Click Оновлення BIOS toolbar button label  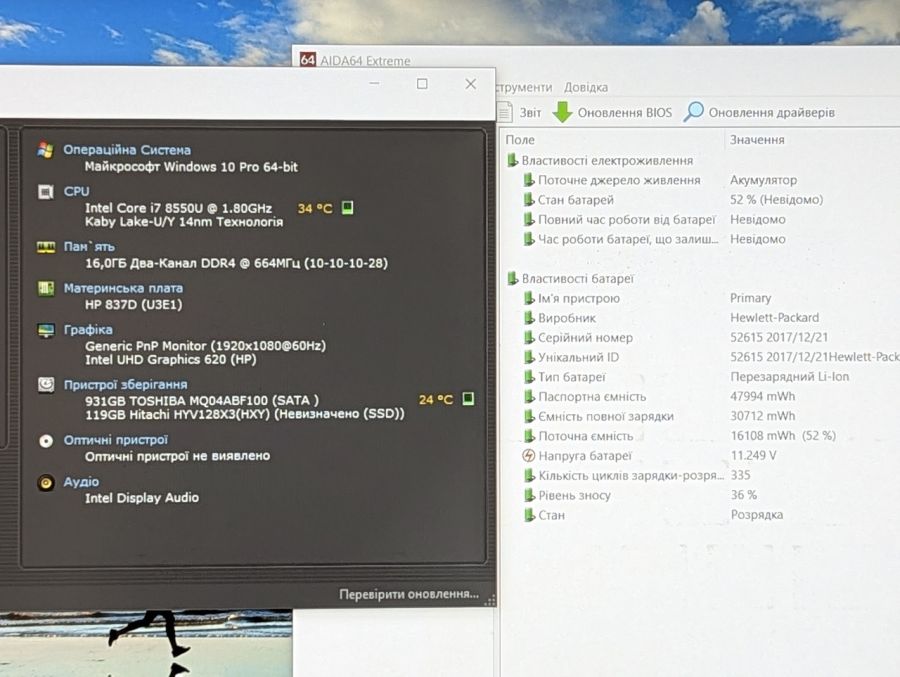point(624,113)
